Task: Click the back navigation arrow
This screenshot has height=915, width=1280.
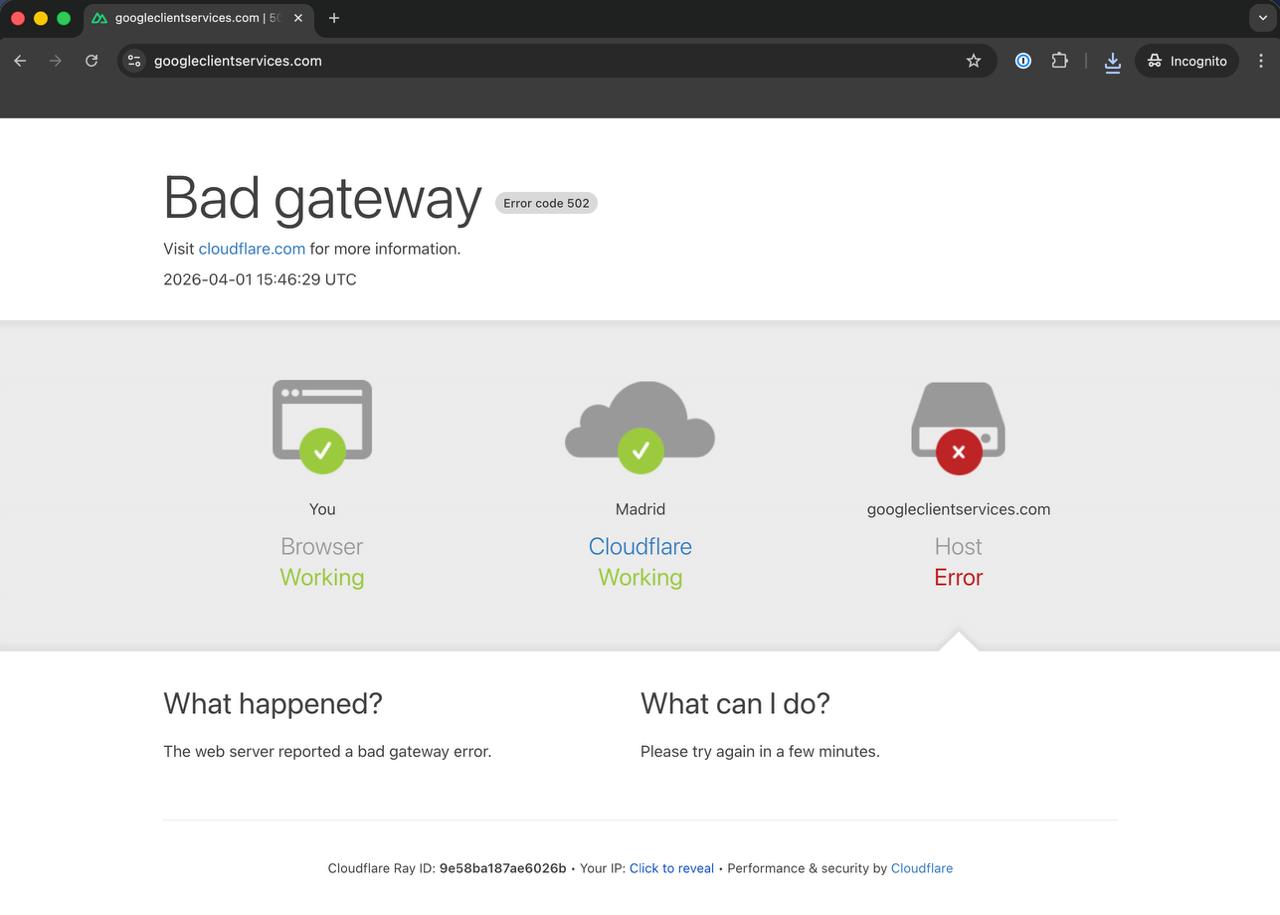Action: pyautogui.click(x=20, y=60)
